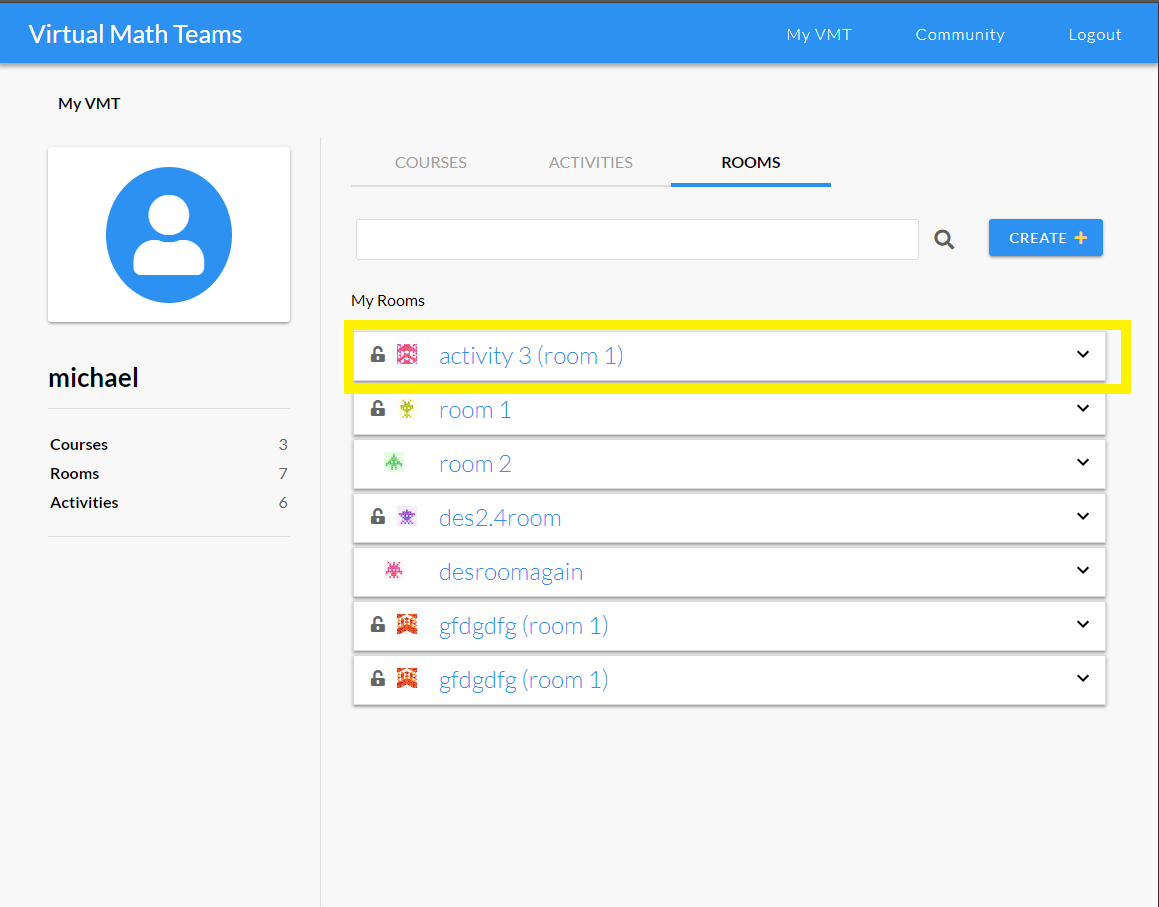Image resolution: width=1159 pixels, height=907 pixels.
Task: Click the pink alien icon beside desroomagain
Action: (394, 570)
